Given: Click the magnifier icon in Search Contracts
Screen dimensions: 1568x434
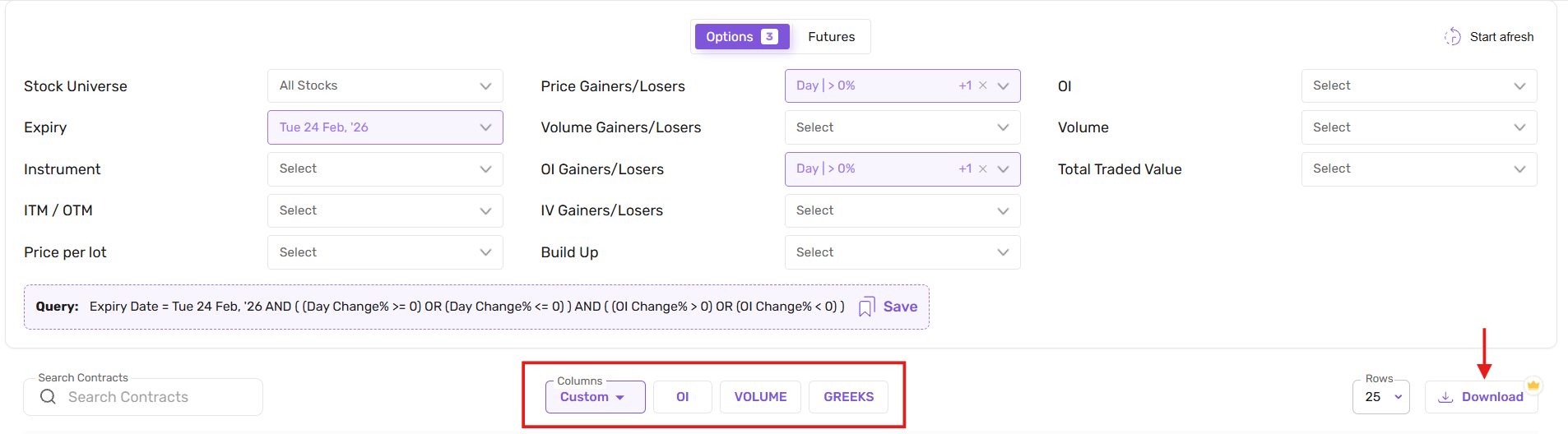Looking at the screenshot, I should [x=49, y=397].
